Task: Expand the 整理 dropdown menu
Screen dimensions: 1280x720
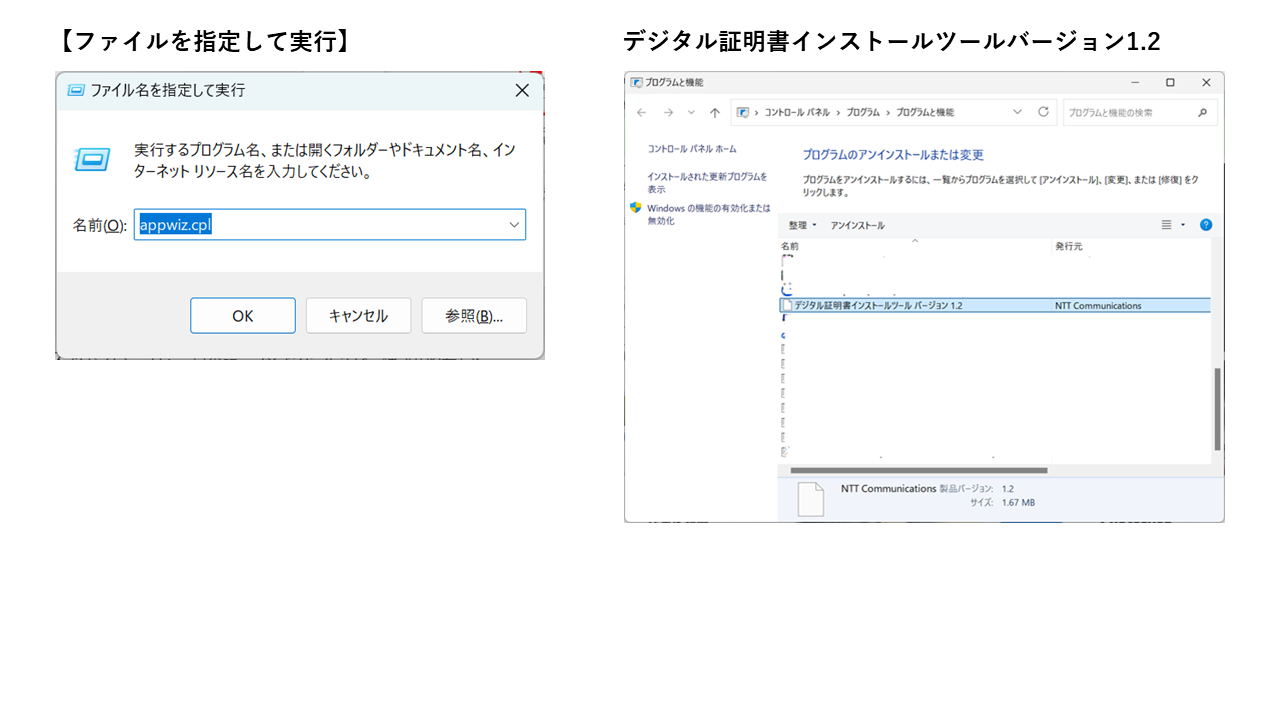Action: tap(802, 225)
